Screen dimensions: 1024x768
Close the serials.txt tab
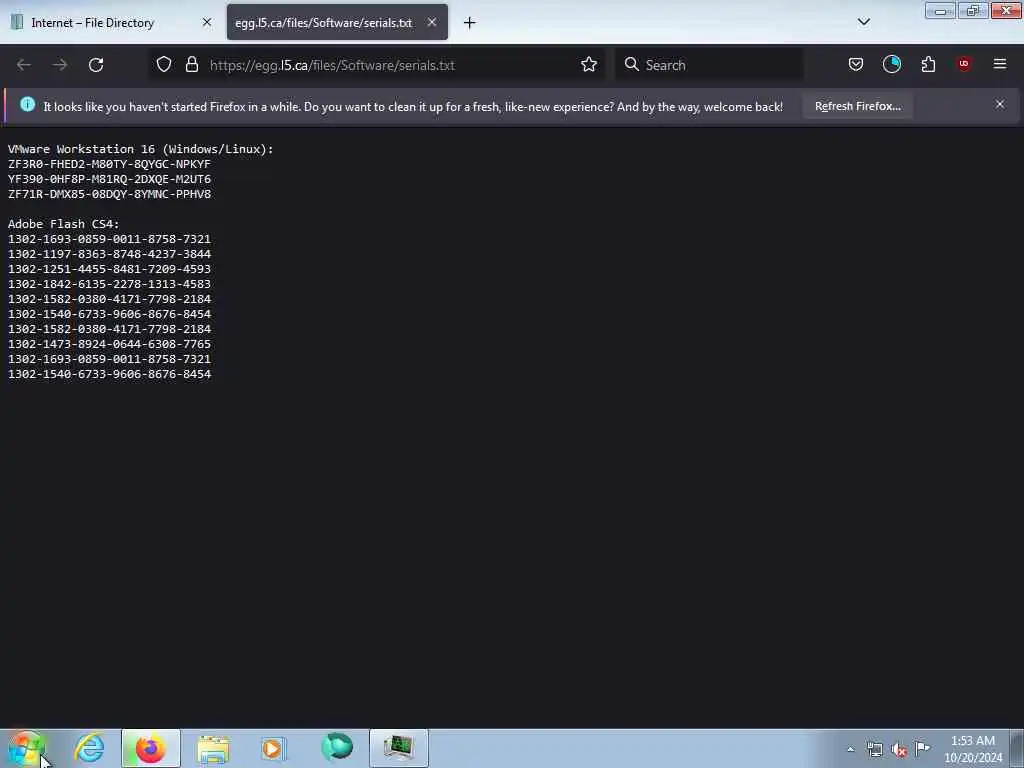point(432,22)
